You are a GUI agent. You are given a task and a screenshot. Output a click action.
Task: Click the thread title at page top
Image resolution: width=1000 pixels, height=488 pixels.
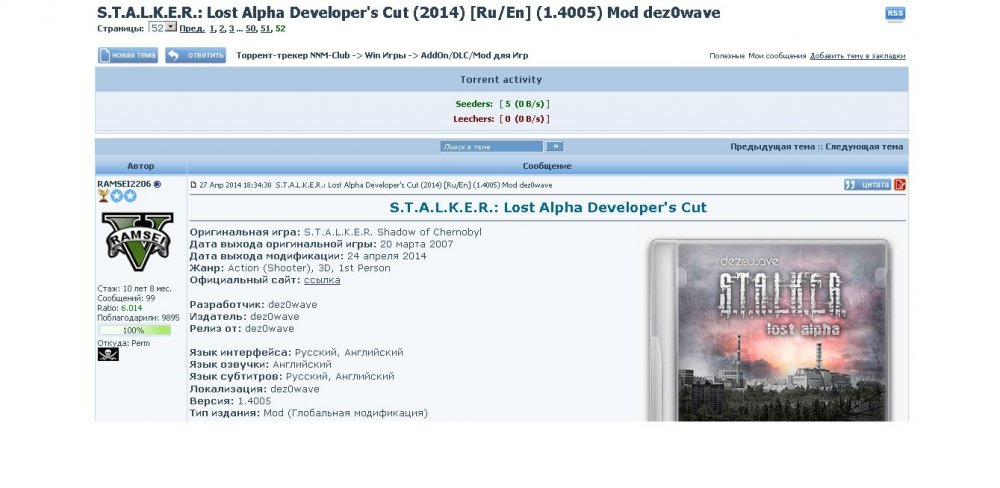409,12
